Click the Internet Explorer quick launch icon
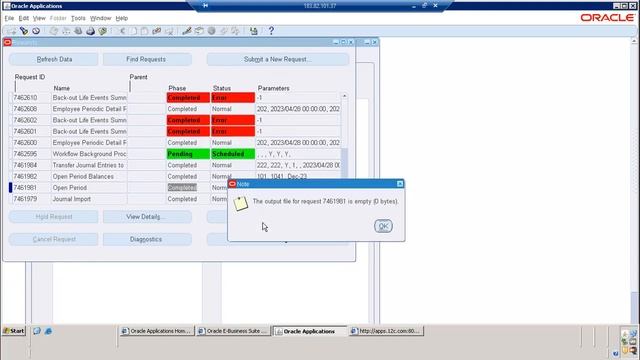The image size is (640, 360). click(x=48, y=331)
